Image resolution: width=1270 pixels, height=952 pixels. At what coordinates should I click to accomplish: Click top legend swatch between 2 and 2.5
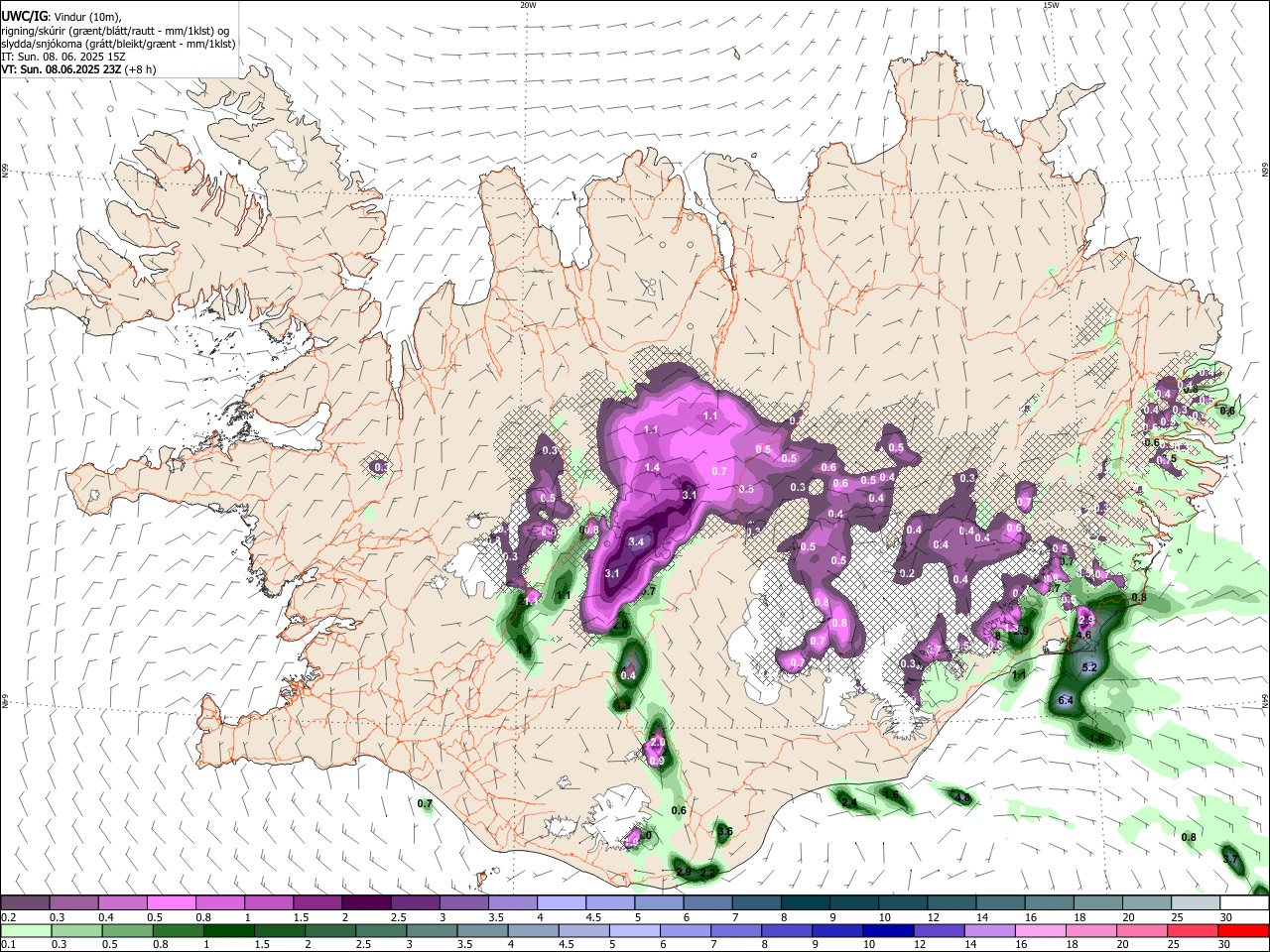(365, 903)
